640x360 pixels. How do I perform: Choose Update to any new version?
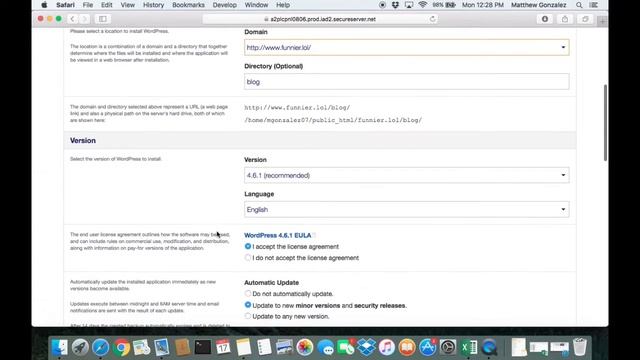248,316
